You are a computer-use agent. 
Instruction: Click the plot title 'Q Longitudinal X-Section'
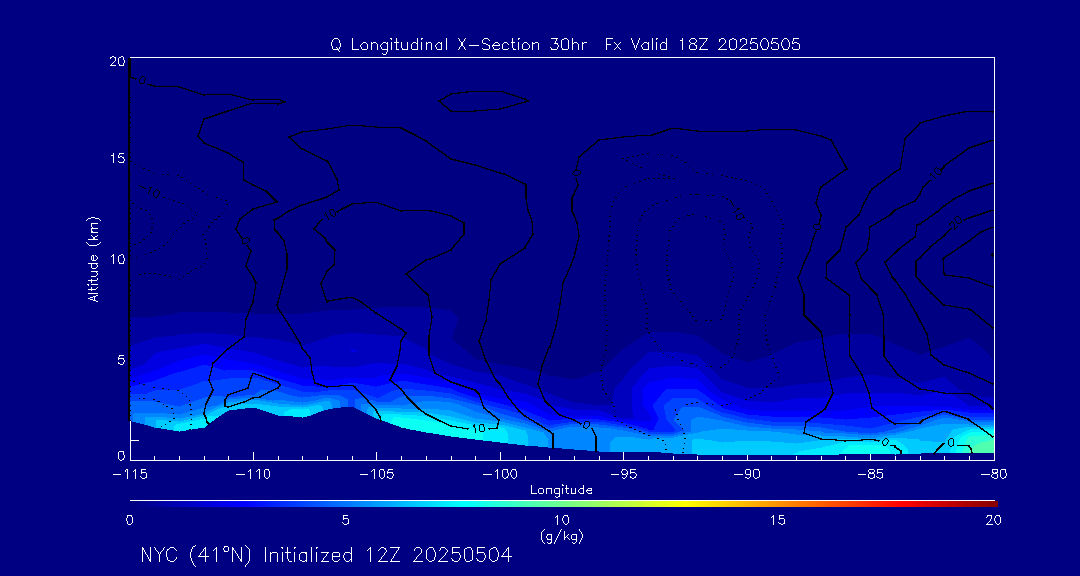click(565, 45)
